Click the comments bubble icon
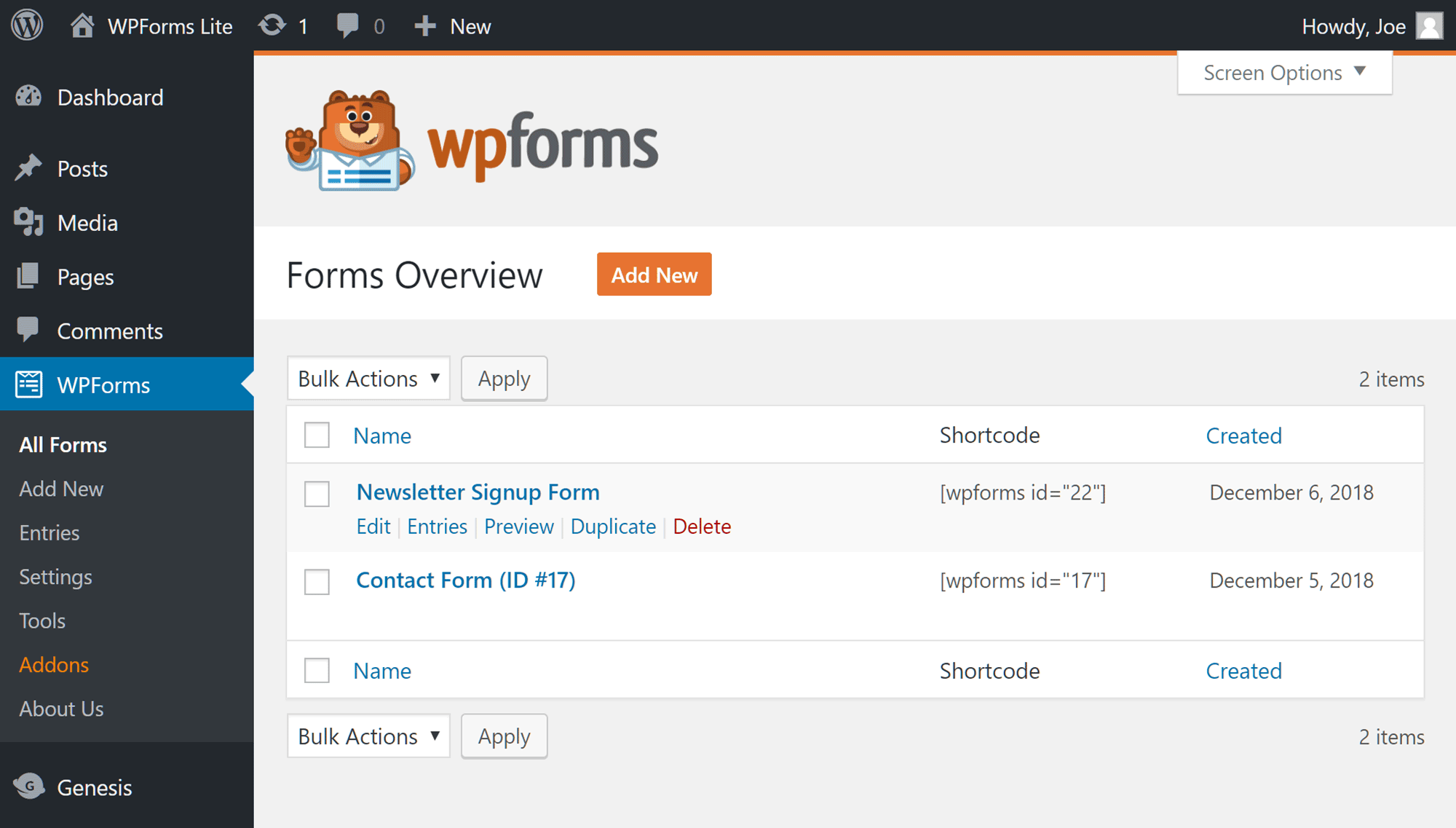Viewport: 1456px width, 828px height. pos(348,25)
